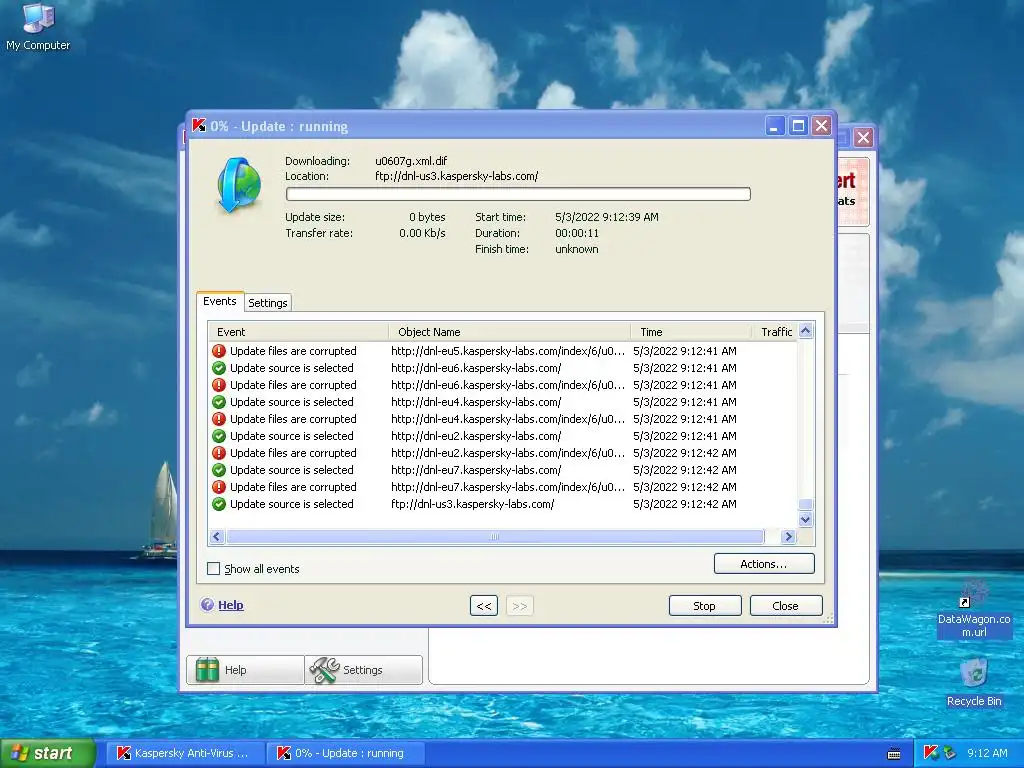1024x768 pixels.
Task: Click the keyboard icon on the taskbar
Action: click(894, 754)
